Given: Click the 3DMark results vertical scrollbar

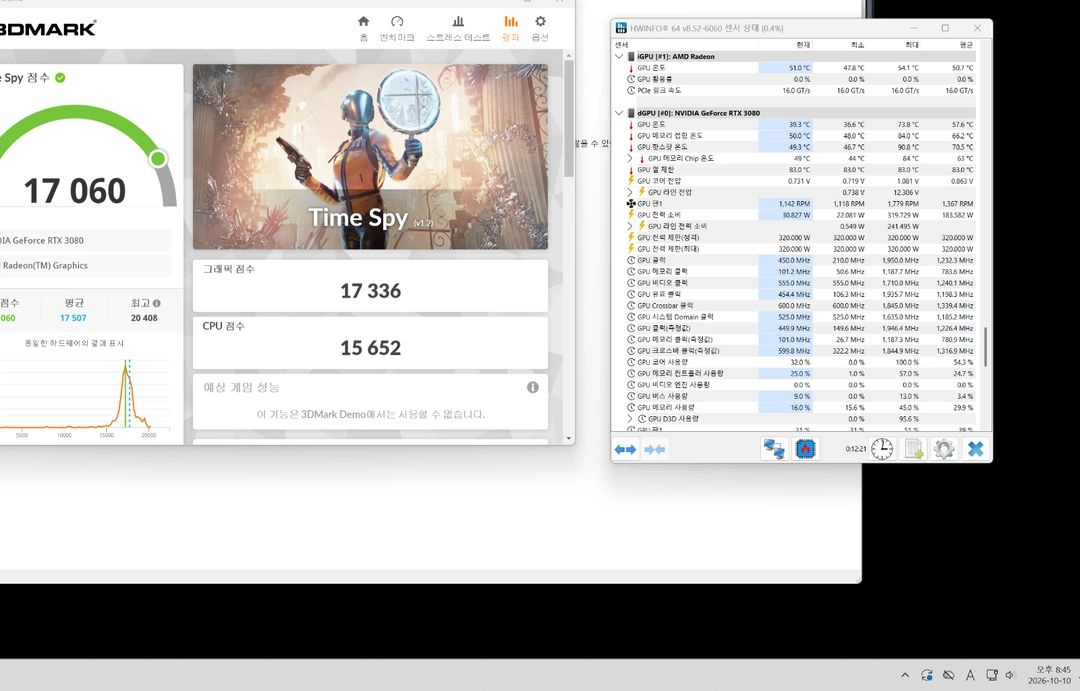Looking at the screenshot, I should click(x=568, y=117).
